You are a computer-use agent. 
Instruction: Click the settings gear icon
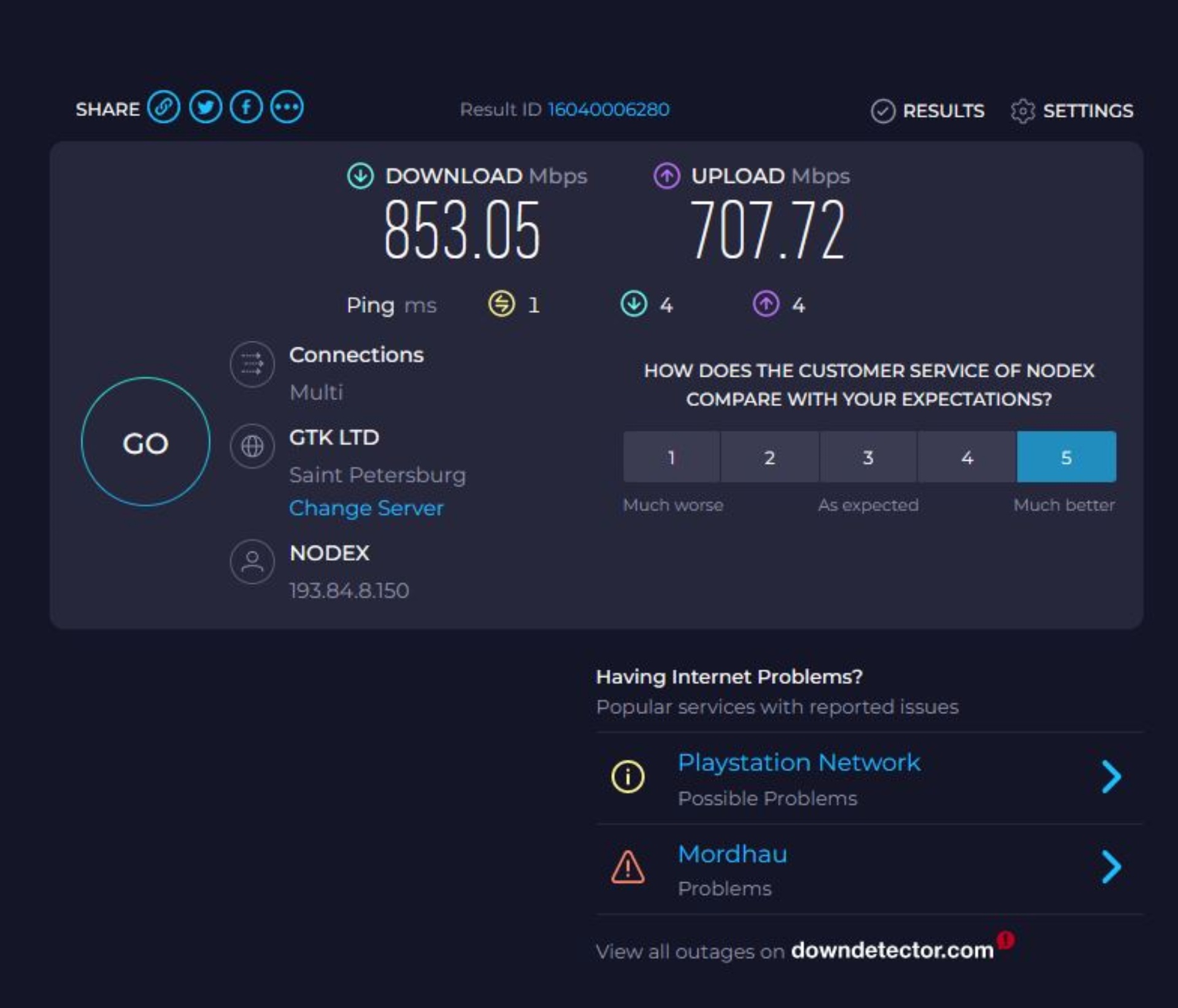(1023, 112)
